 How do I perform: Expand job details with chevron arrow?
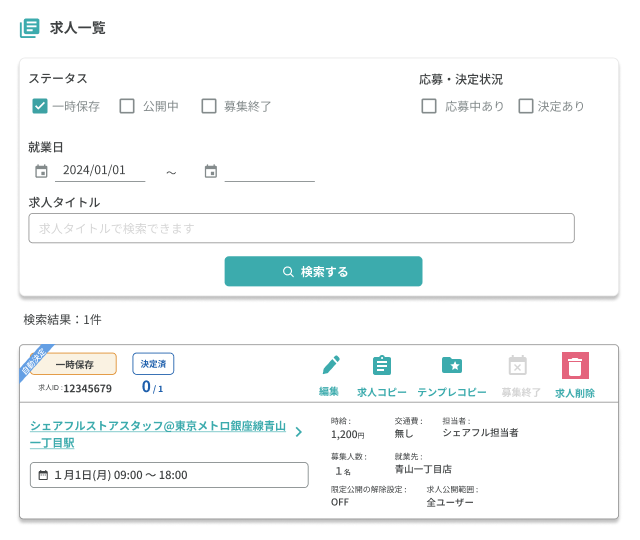(298, 433)
